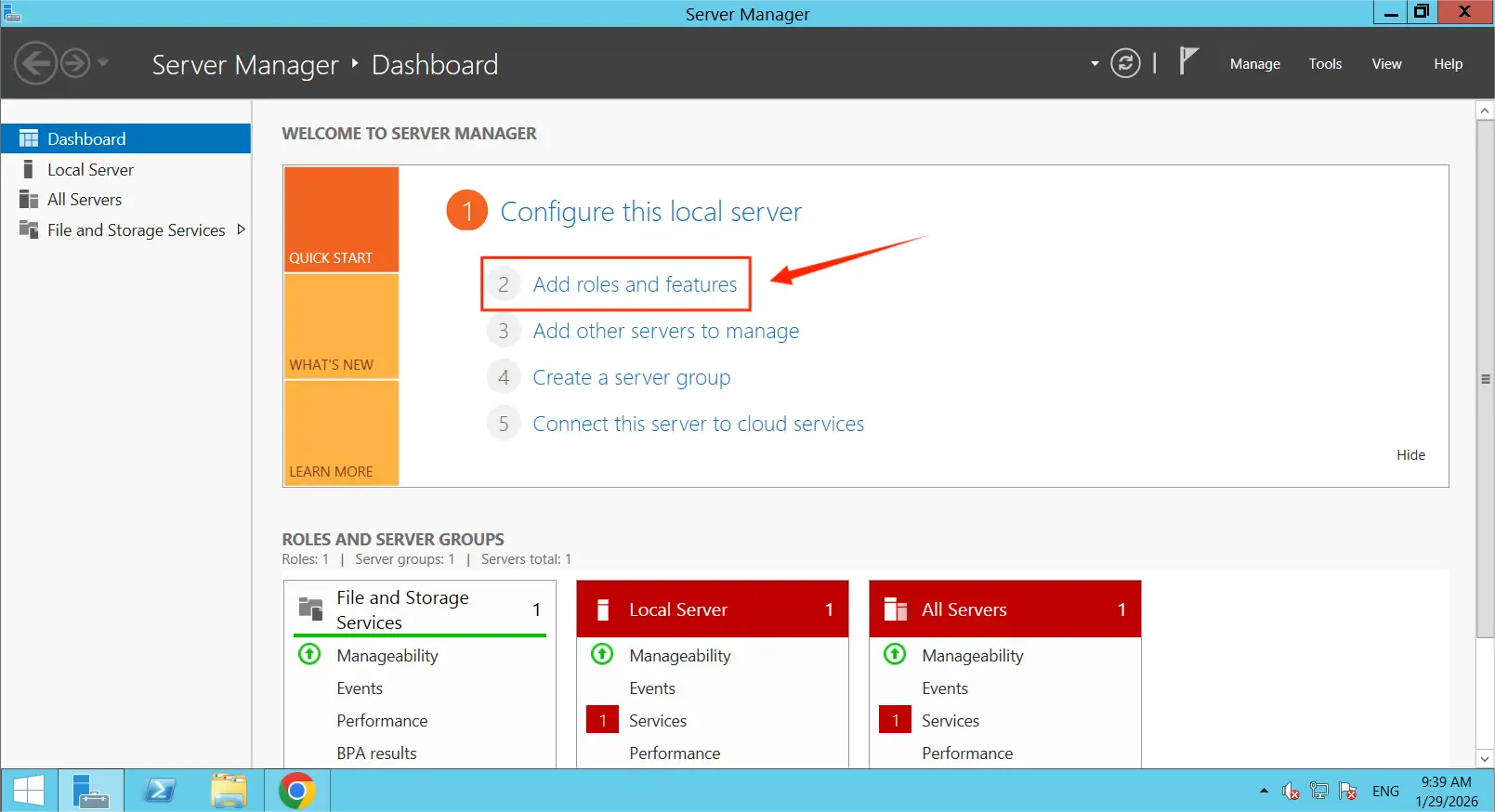Open Events under All Servers tile
Image resolution: width=1495 pixels, height=812 pixels.
945,688
